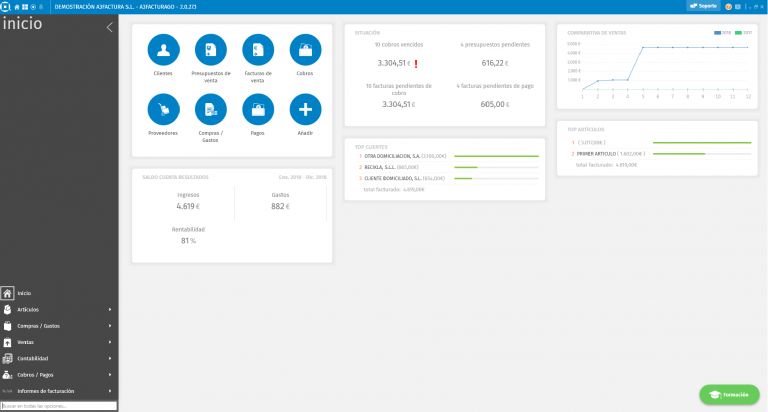Toggle the 2017 series in chart legend
The width and height of the screenshot is (768, 412).
741,33
